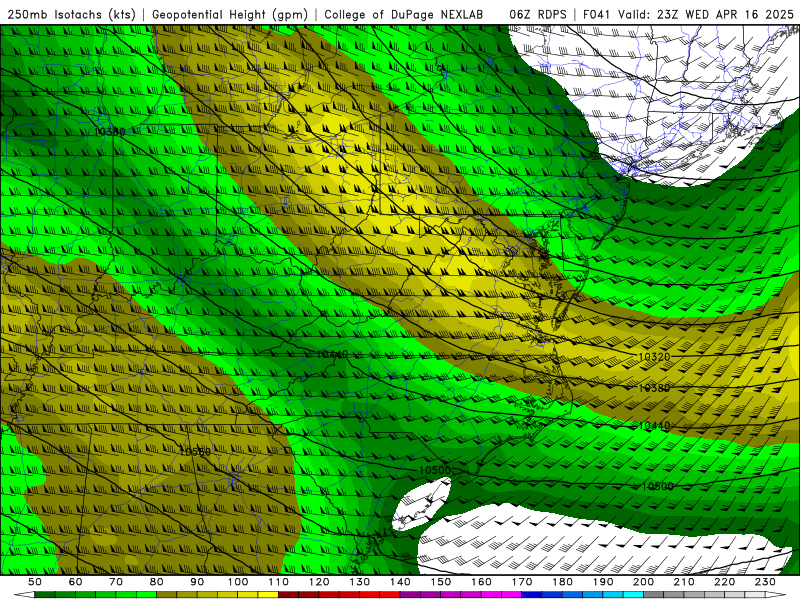
Task: Select the lightest gray swatch ending the color bar
Action: [x=754, y=593]
